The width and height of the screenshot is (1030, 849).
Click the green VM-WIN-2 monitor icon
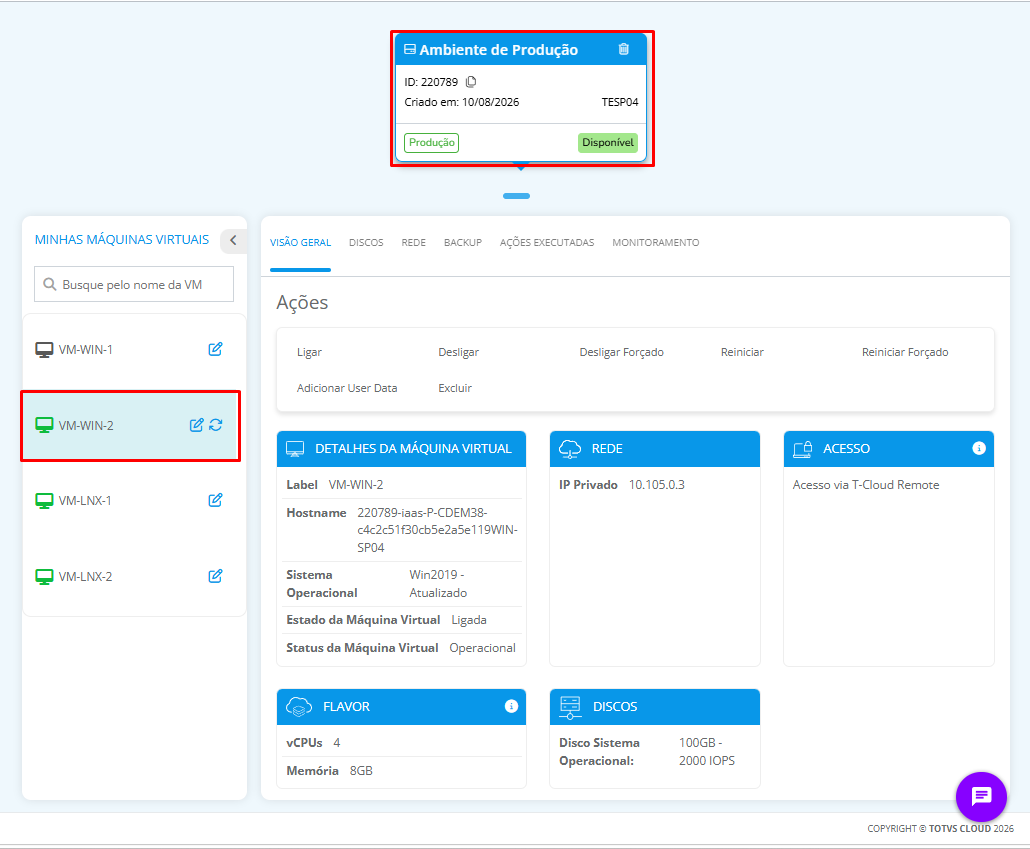click(44, 426)
